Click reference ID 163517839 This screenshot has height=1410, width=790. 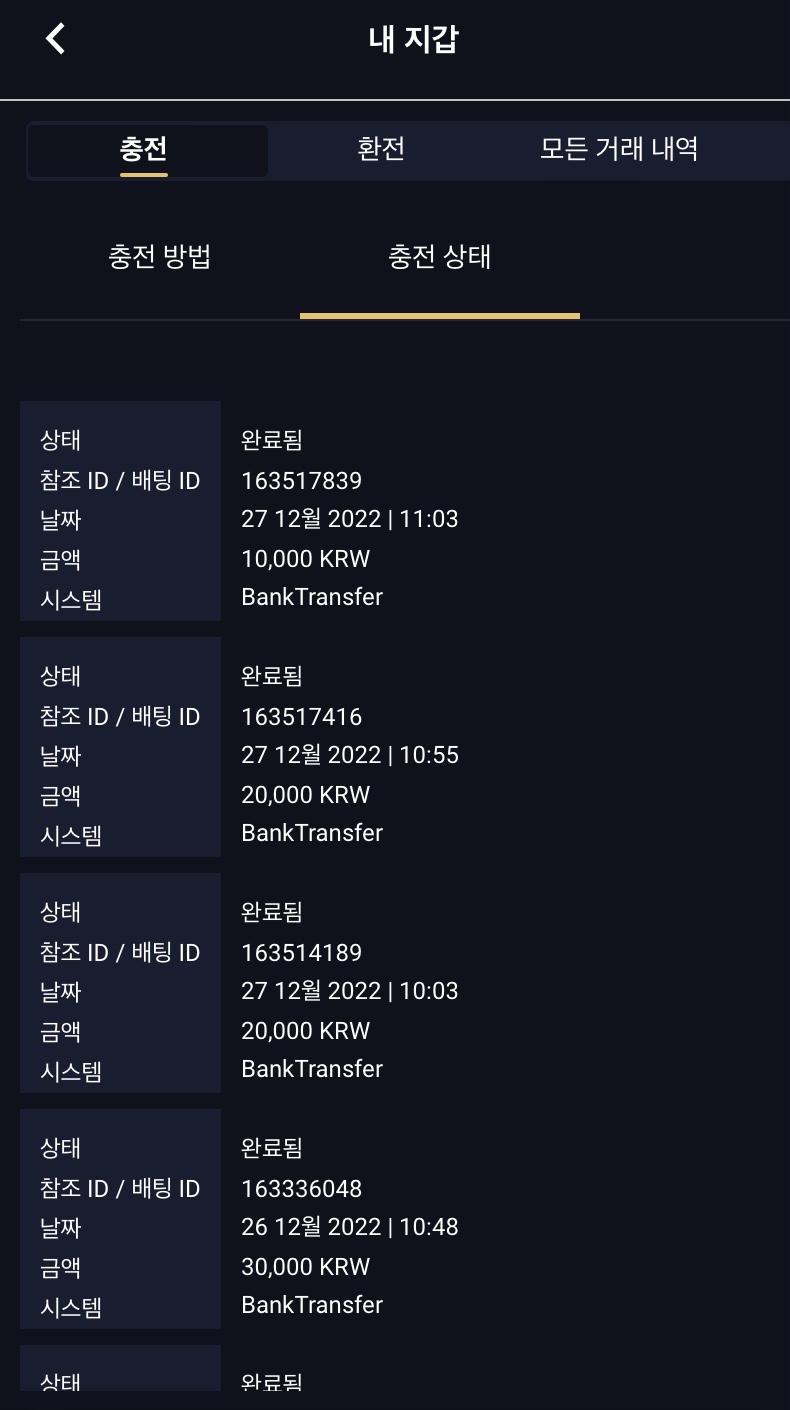tap(301, 480)
